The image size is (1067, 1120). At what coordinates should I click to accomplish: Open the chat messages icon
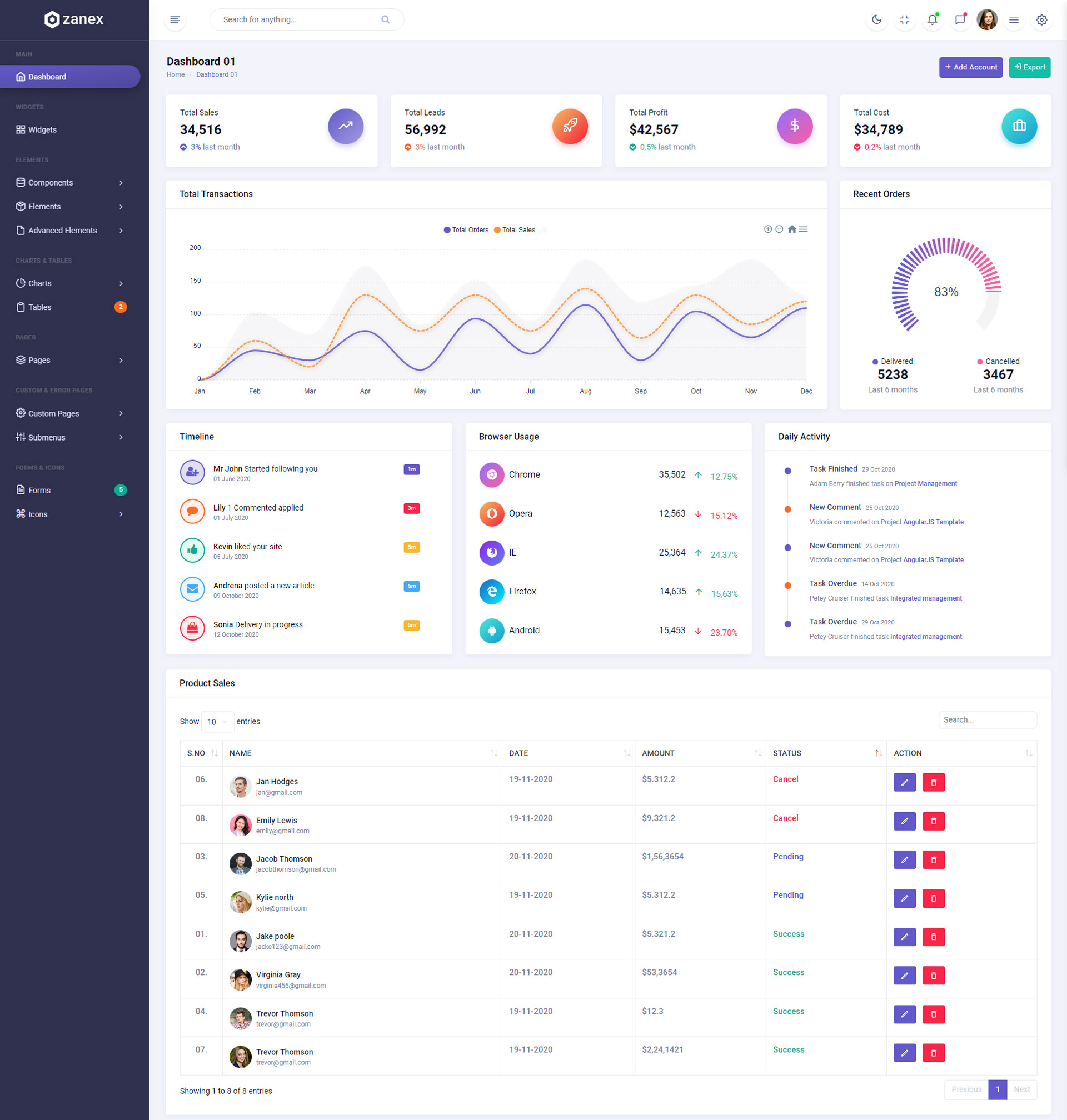point(960,20)
